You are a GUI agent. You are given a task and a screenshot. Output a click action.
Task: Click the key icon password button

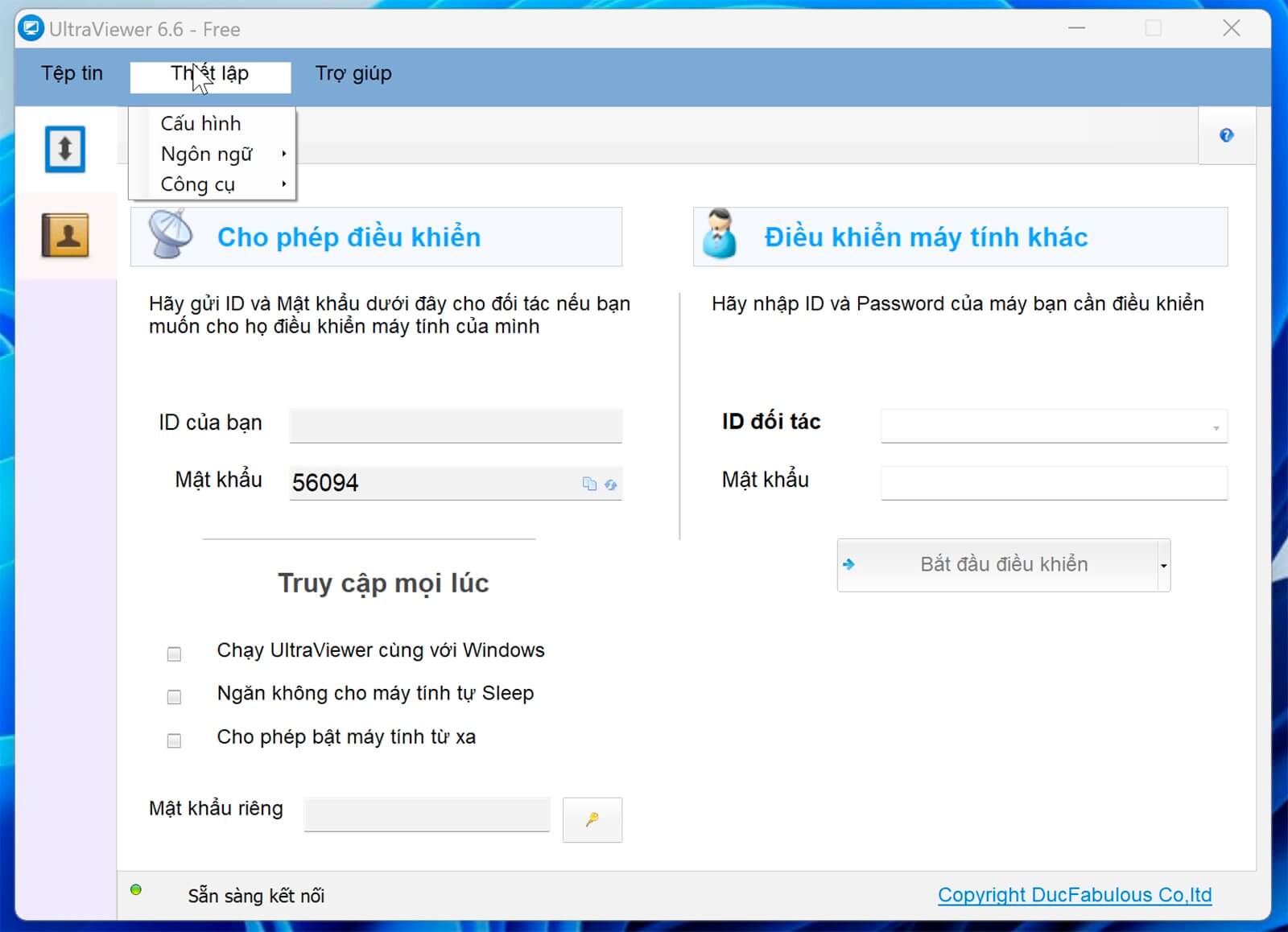(x=592, y=820)
